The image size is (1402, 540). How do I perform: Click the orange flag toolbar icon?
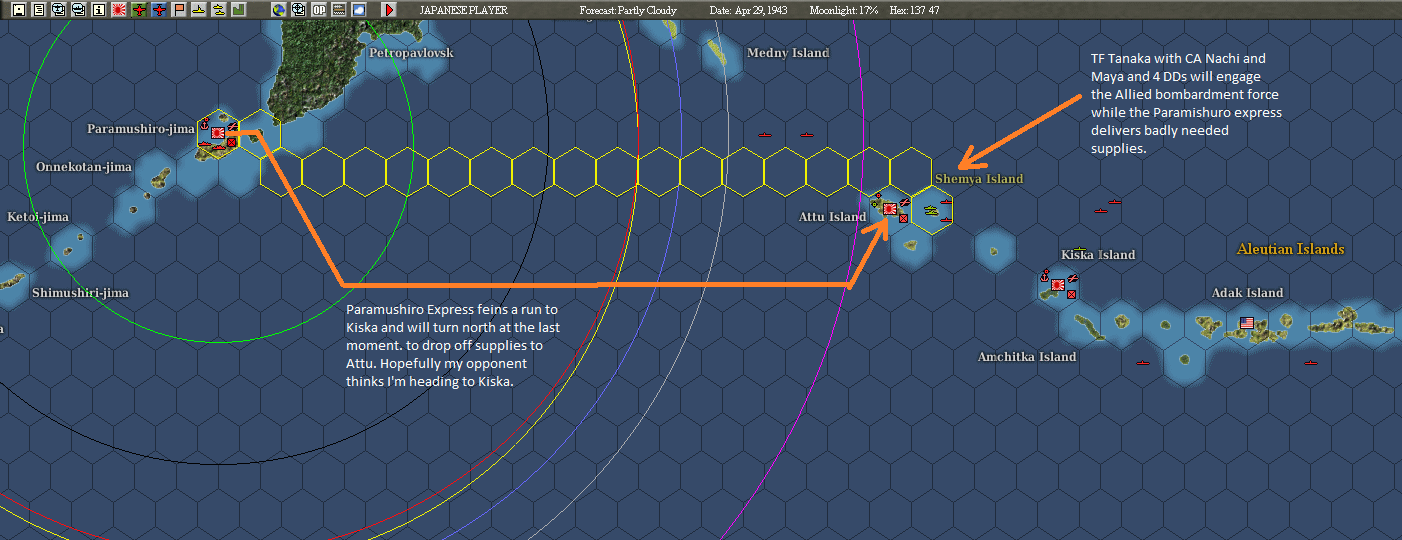(179, 10)
